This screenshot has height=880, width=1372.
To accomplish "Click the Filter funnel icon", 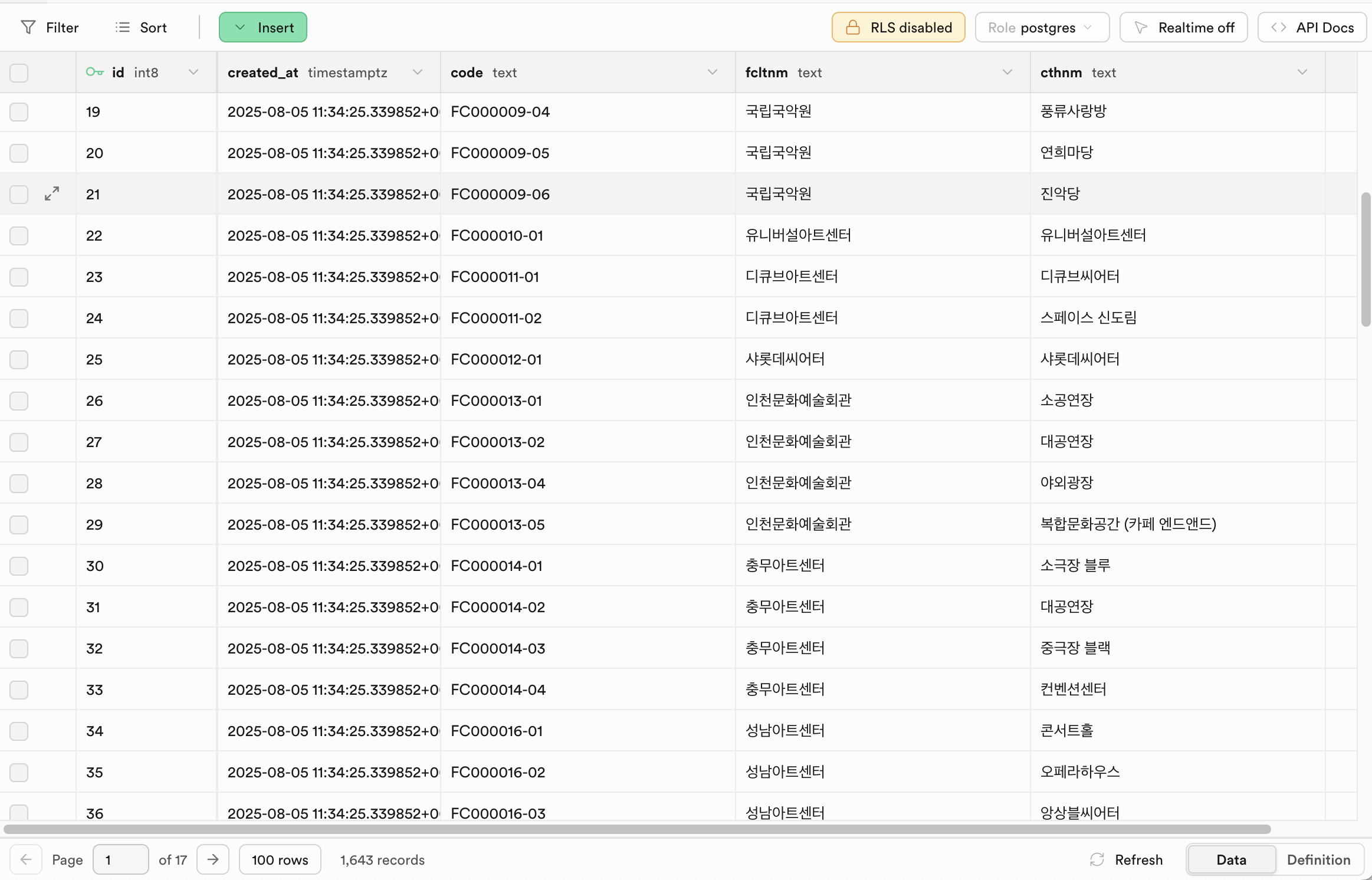I will 28,28.
